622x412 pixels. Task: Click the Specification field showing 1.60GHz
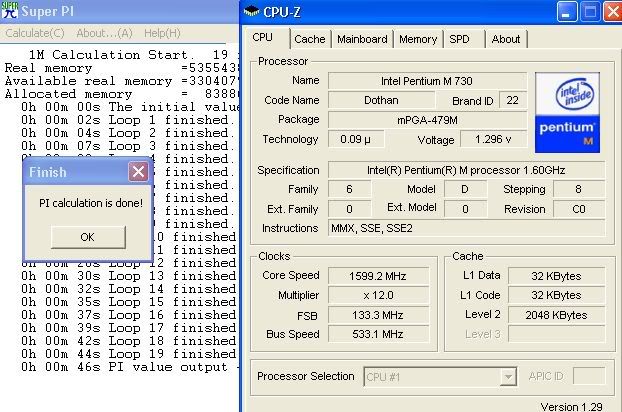466,170
